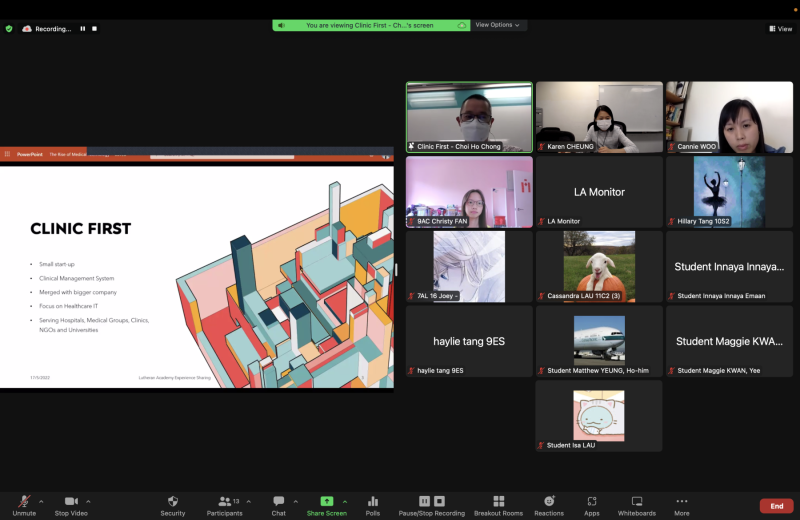Expand the arrow beside Chat
Viewport: 800px width, 520px height.
tap(296, 501)
